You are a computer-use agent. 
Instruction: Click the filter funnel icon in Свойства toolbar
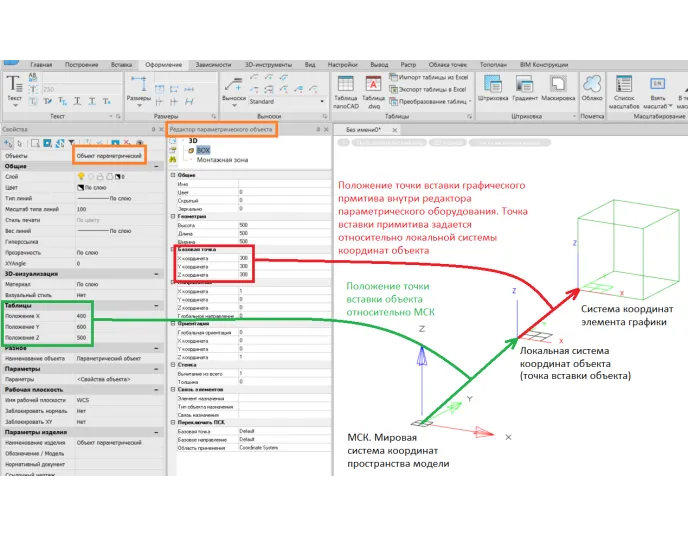(x=72, y=143)
